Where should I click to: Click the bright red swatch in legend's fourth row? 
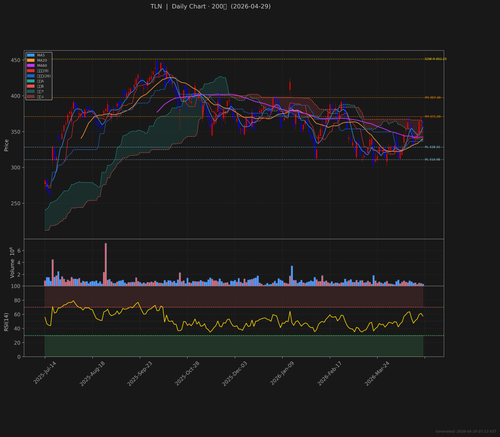pyautogui.click(x=31, y=71)
